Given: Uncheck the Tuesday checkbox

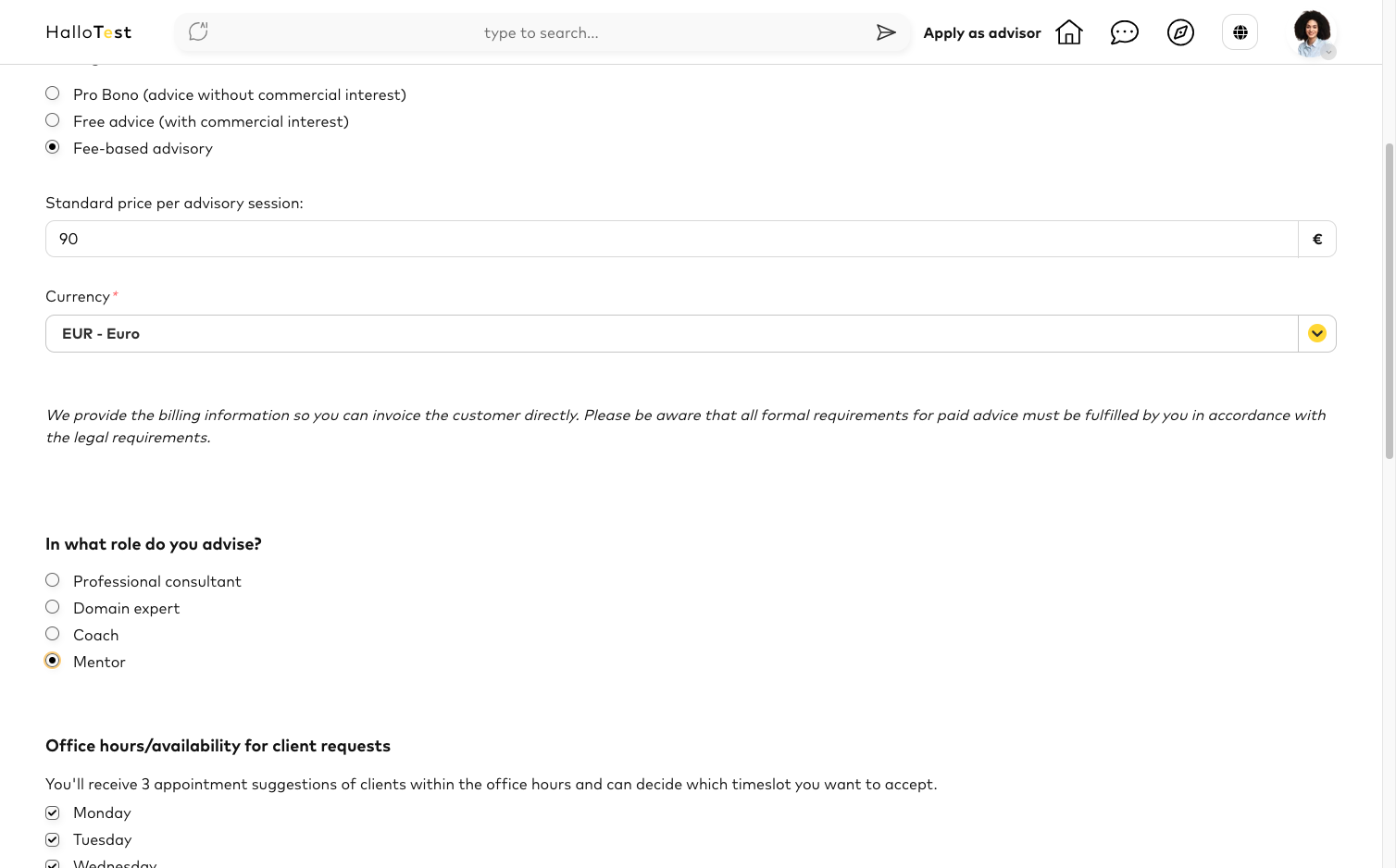Looking at the screenshot, I should 53,839.
